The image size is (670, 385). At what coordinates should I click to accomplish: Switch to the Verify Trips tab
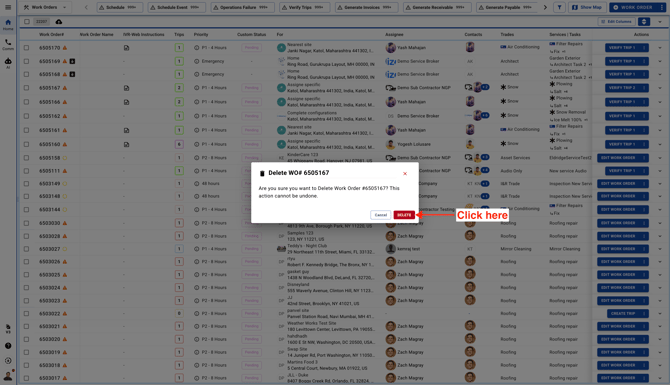coord(304,7)
